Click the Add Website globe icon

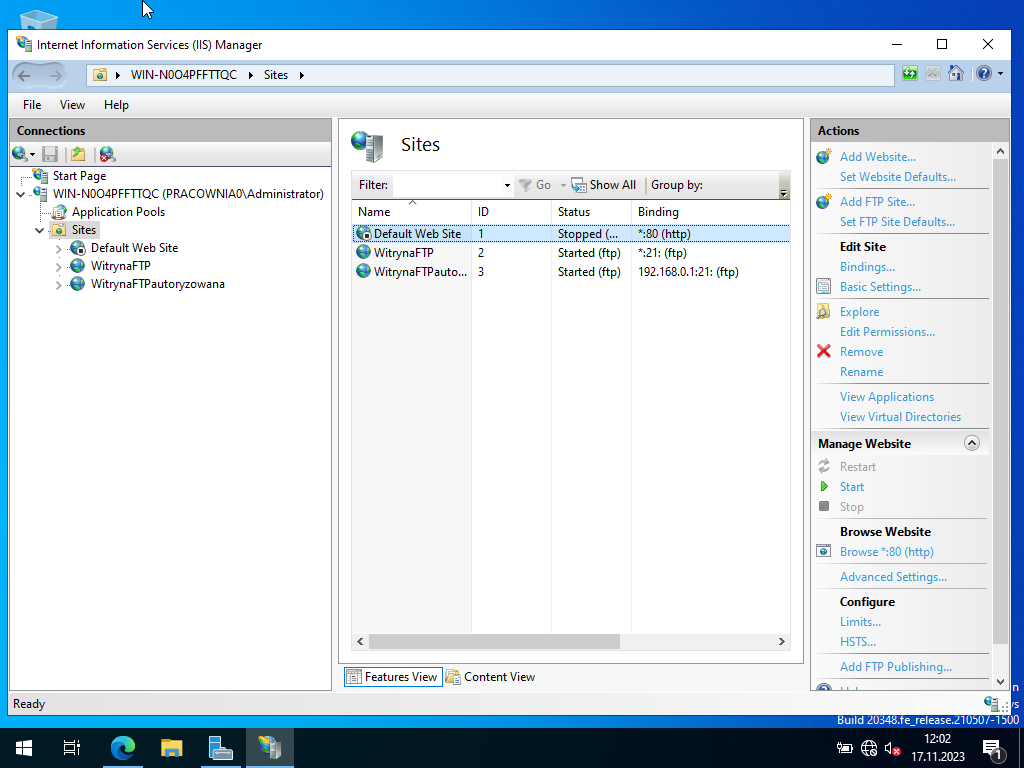[x=824, y=157]
